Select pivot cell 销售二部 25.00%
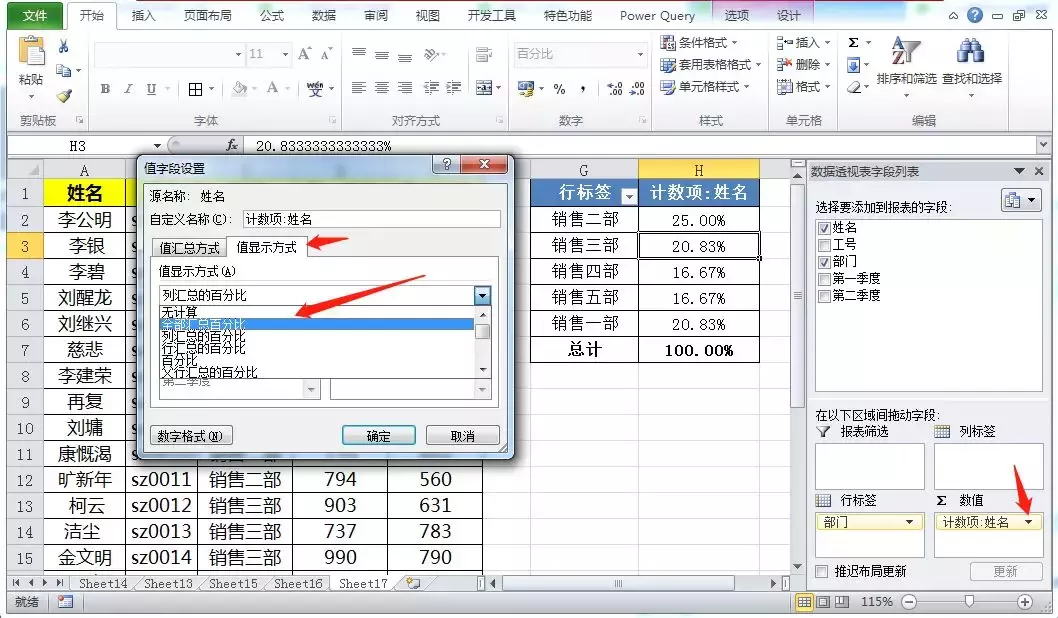This screenshot has width=1058, height=618. pyautogui.click(x=698, y=220)
